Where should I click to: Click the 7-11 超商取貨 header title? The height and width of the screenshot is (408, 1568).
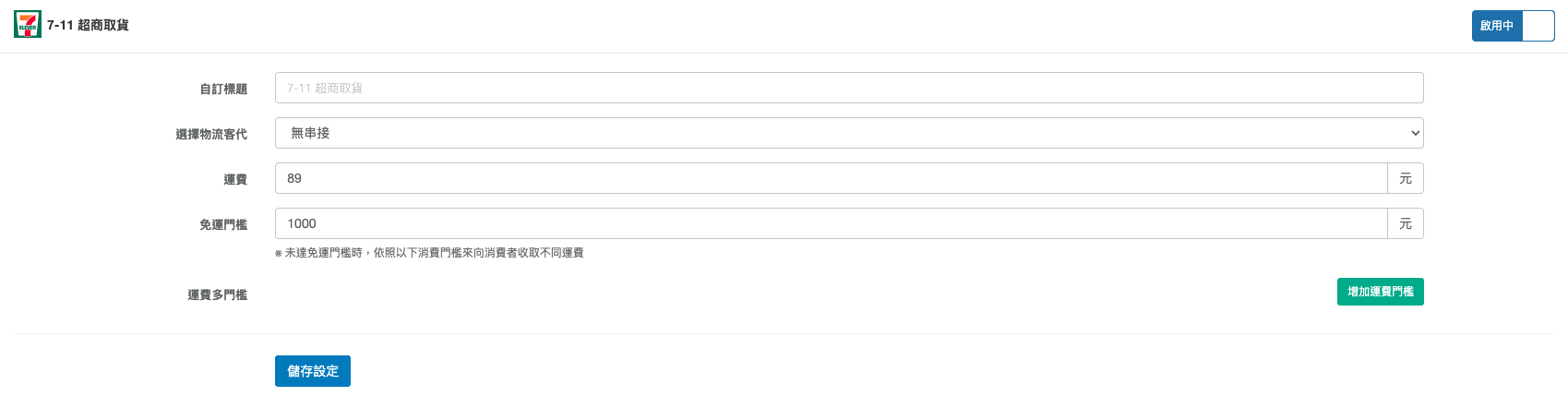click(x=88, y=25)
